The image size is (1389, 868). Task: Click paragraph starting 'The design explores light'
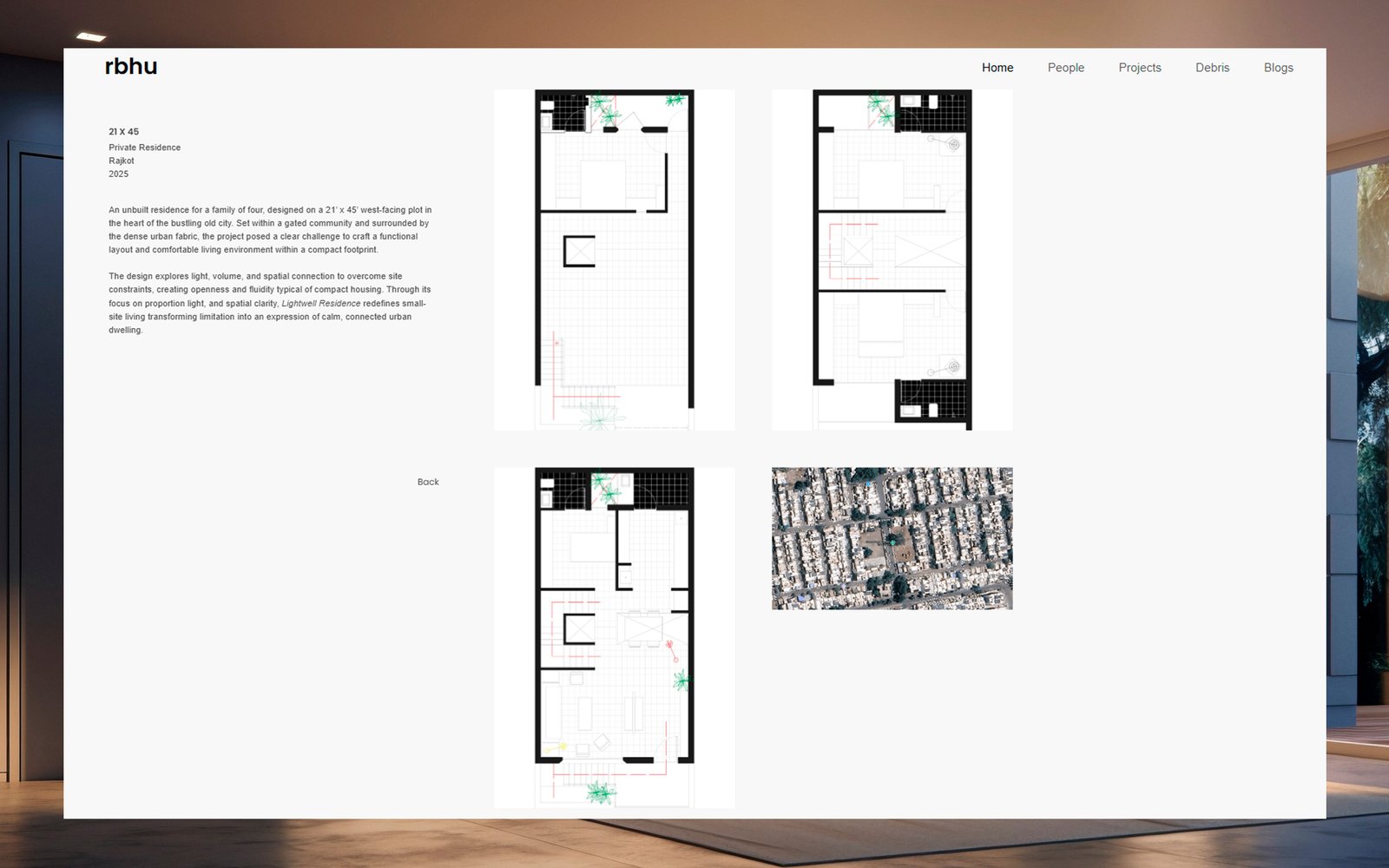coord(269,303)
